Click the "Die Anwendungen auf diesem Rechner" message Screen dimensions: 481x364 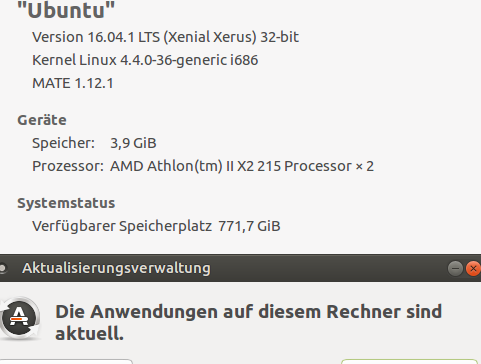[x=248, y=322]
